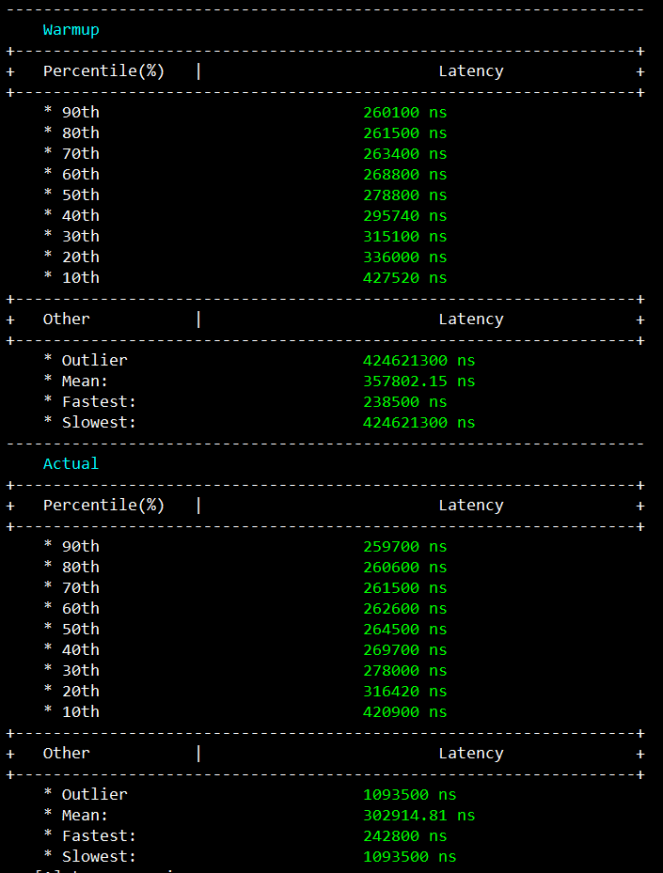Select the "50th" label in Warmup
The image size is (663, 873).
click(81, 195)
